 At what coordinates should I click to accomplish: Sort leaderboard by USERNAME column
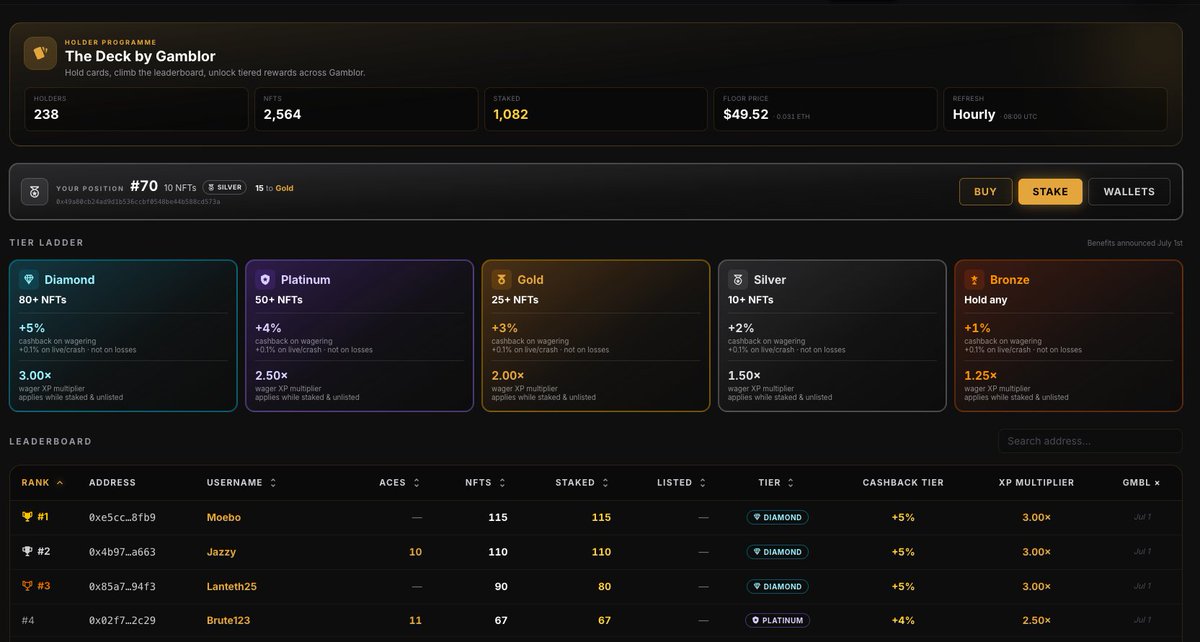coord(241,482)
